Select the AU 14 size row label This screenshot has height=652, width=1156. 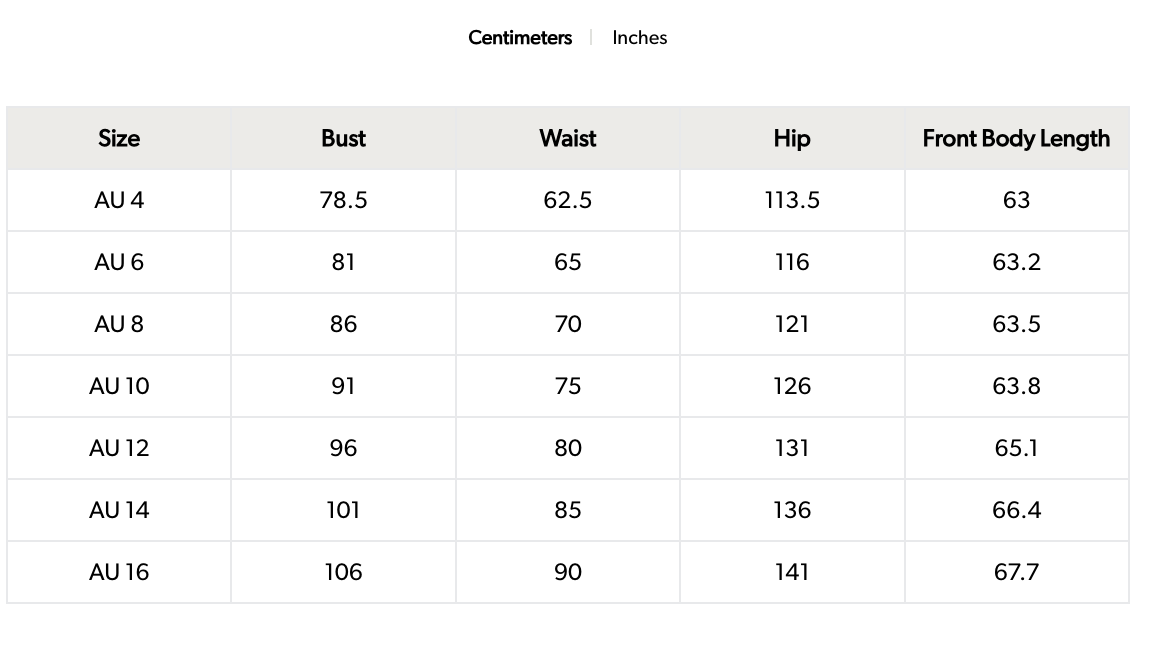click(x=119, y=510)
